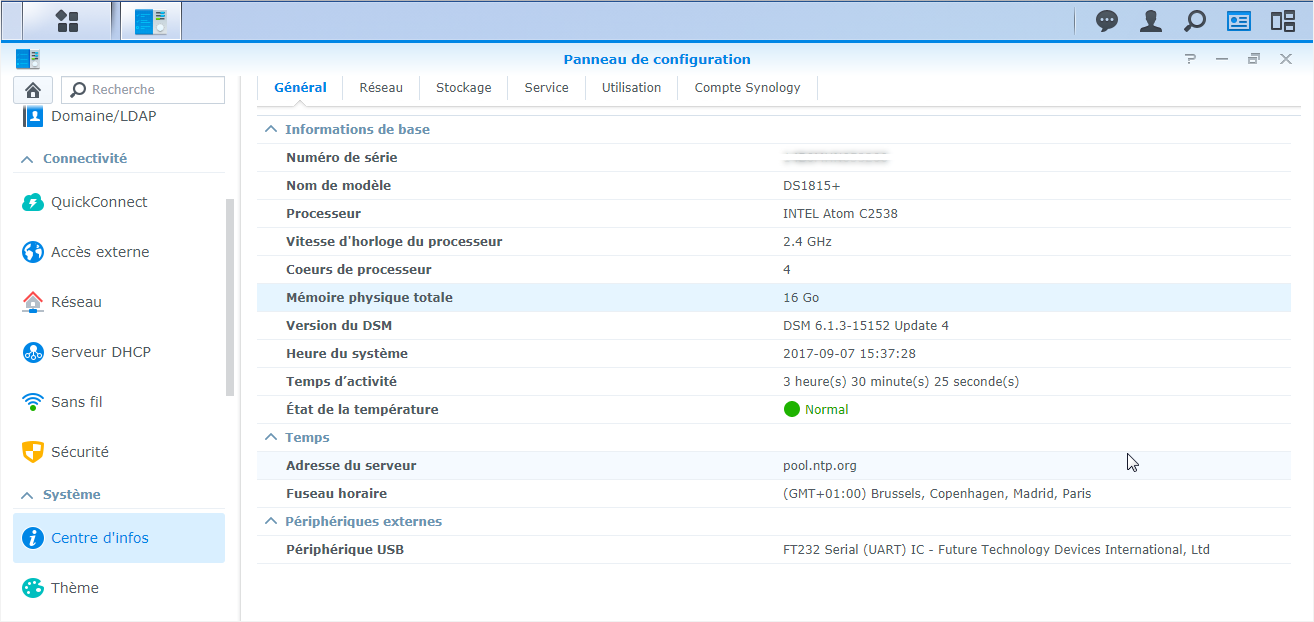1314x622 pixels.
Task: Open the DSM main menu grid icon
Action: (x=67, y=21)
